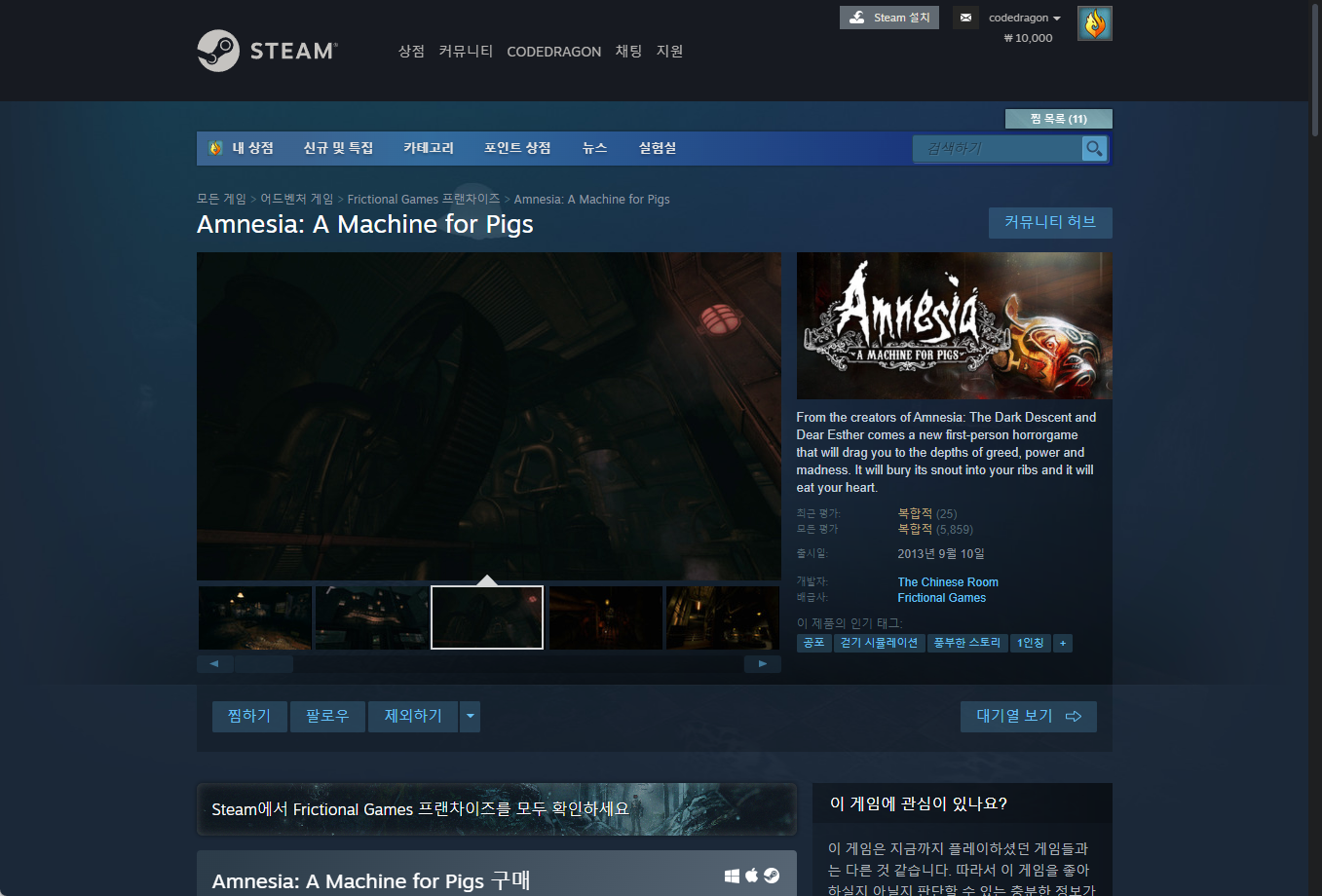
Task: Open the 채팅 menu item
Action: [628, 51]
